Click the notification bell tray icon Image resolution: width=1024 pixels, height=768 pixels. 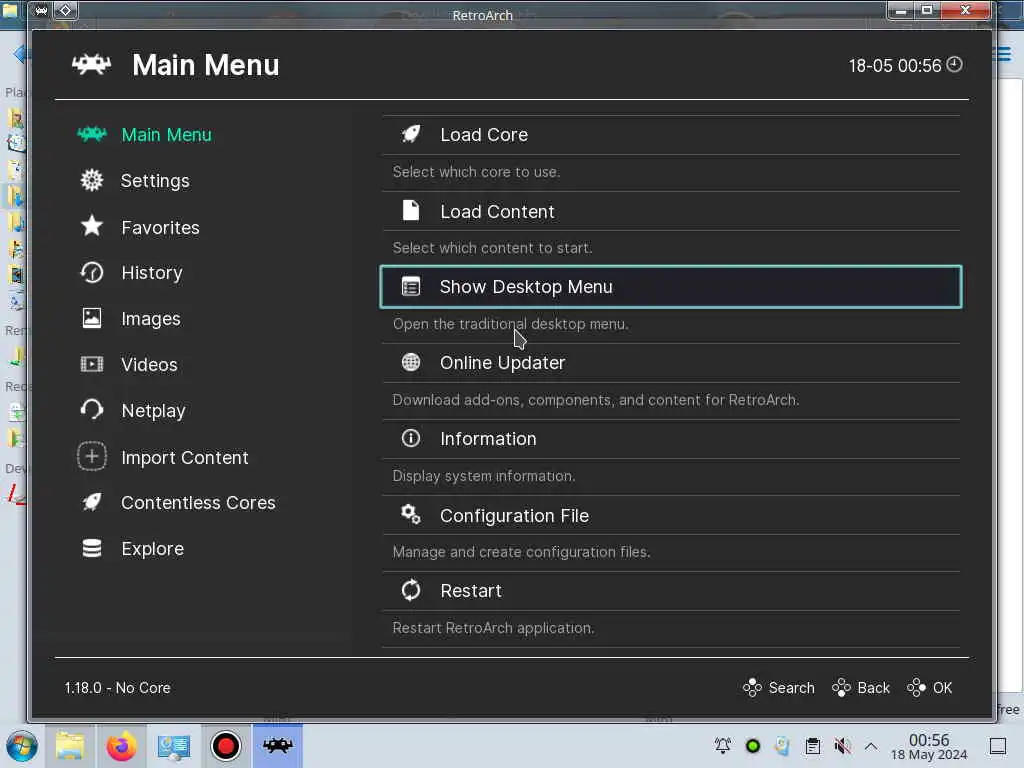pyautogui.click(x=722, y=746)
